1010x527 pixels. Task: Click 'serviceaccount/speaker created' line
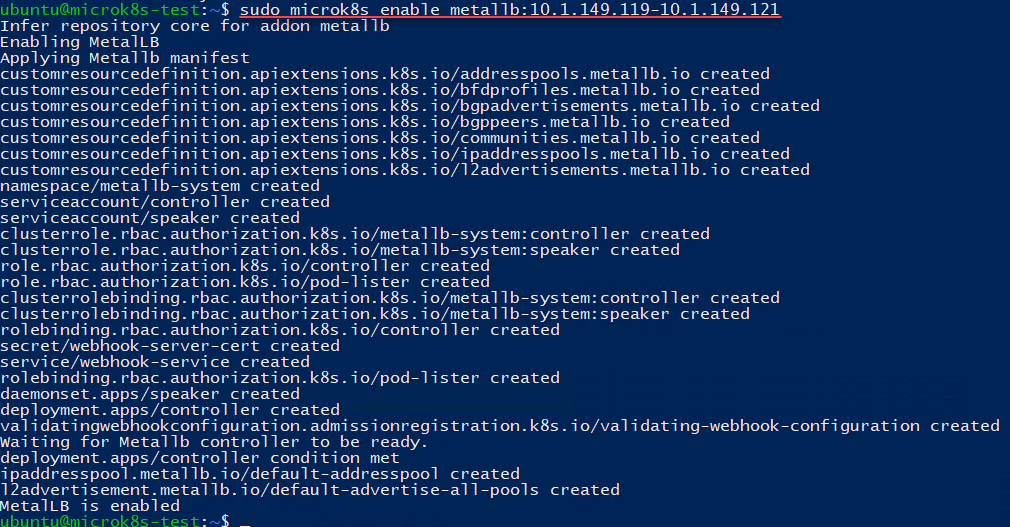[150, 218]
